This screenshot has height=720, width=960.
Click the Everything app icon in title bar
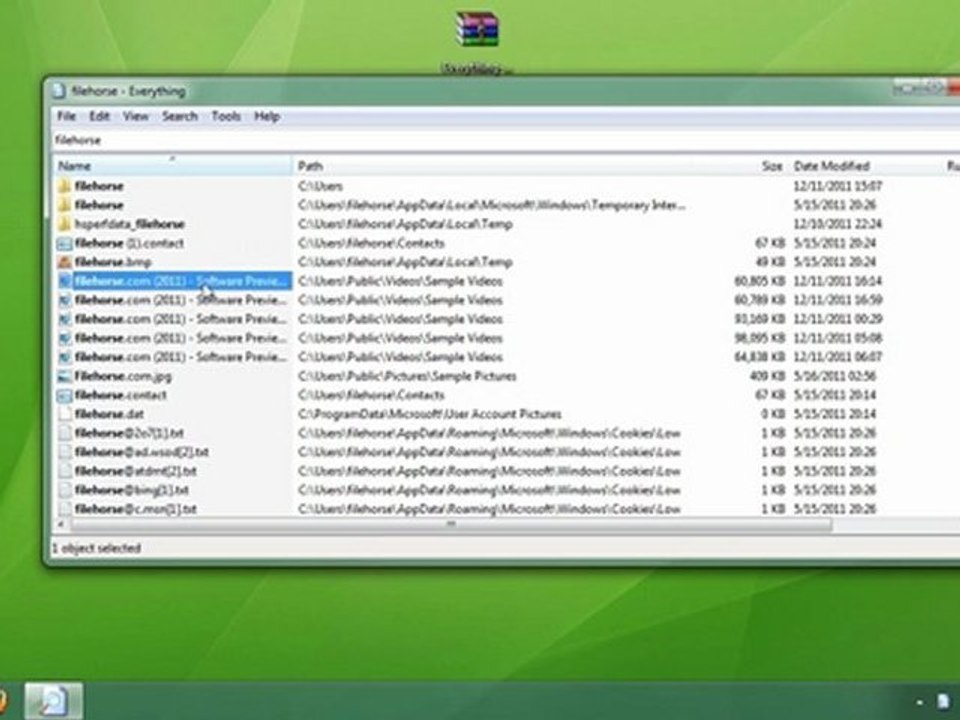pos(59,91)
